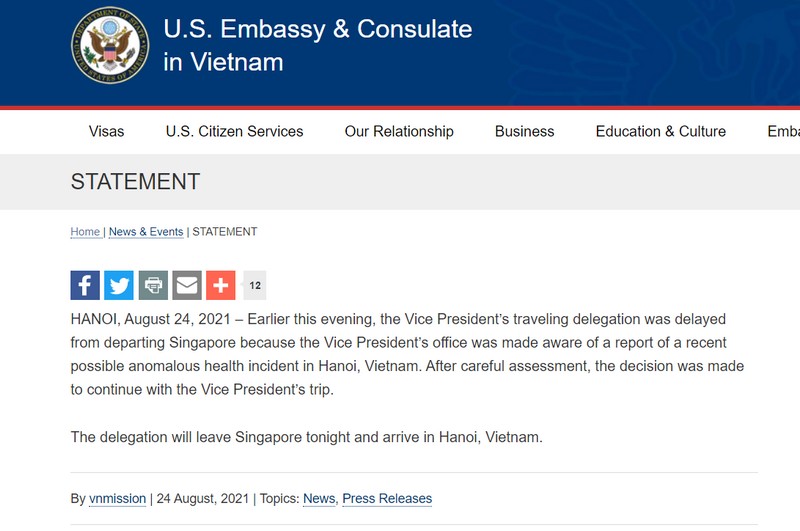Click the share count showing 12
Image resolution: width=800 pixels, height=531 pixels.
click(255, 285)
